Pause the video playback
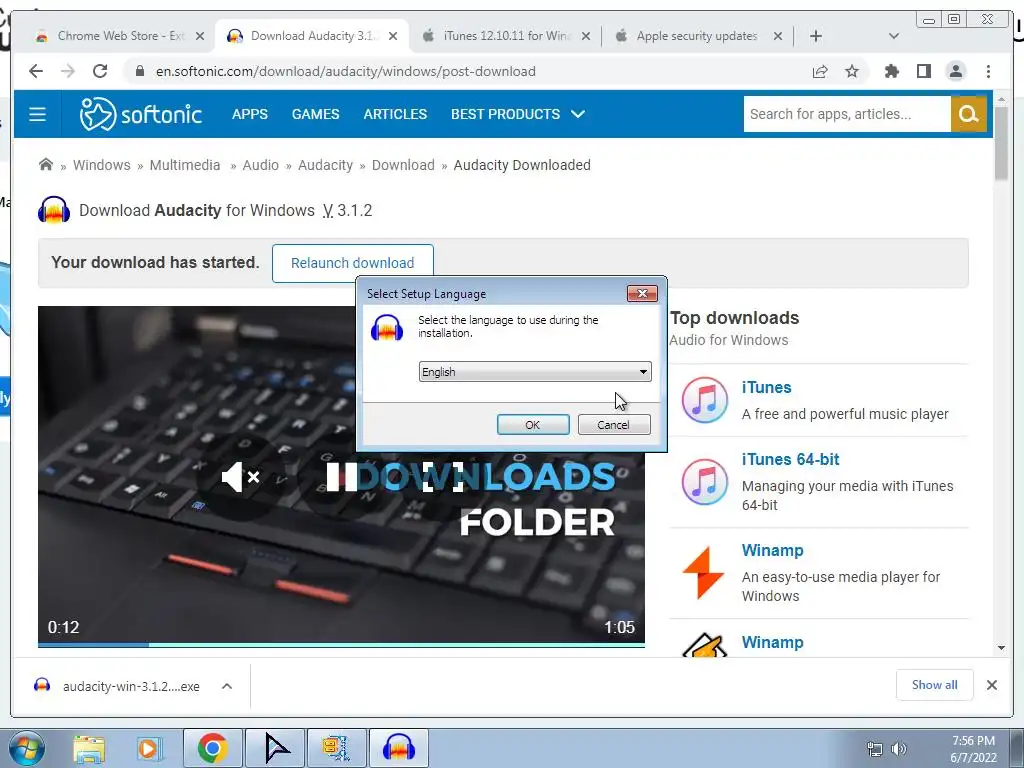 coord(342,477)
